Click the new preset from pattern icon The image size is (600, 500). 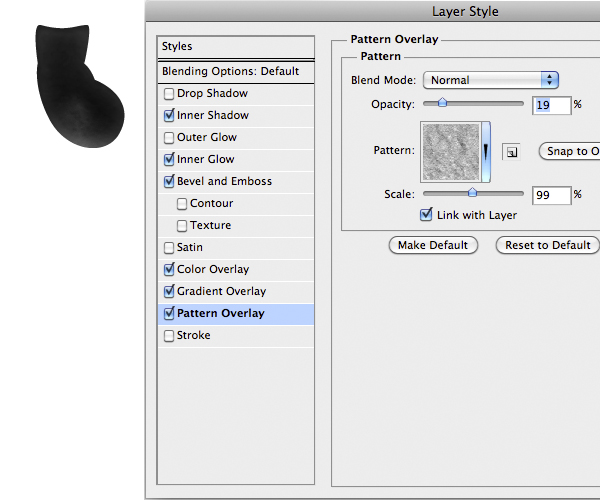[511, 152]
